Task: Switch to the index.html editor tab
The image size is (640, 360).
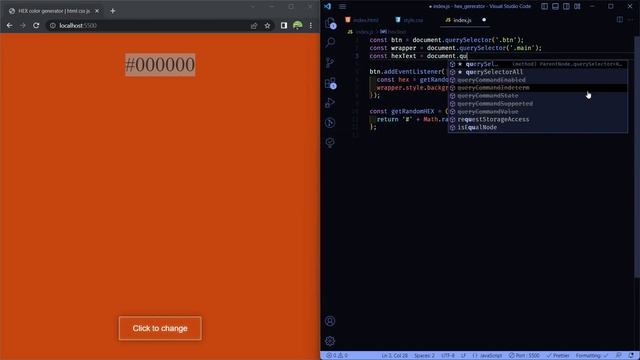Action: 362,20
